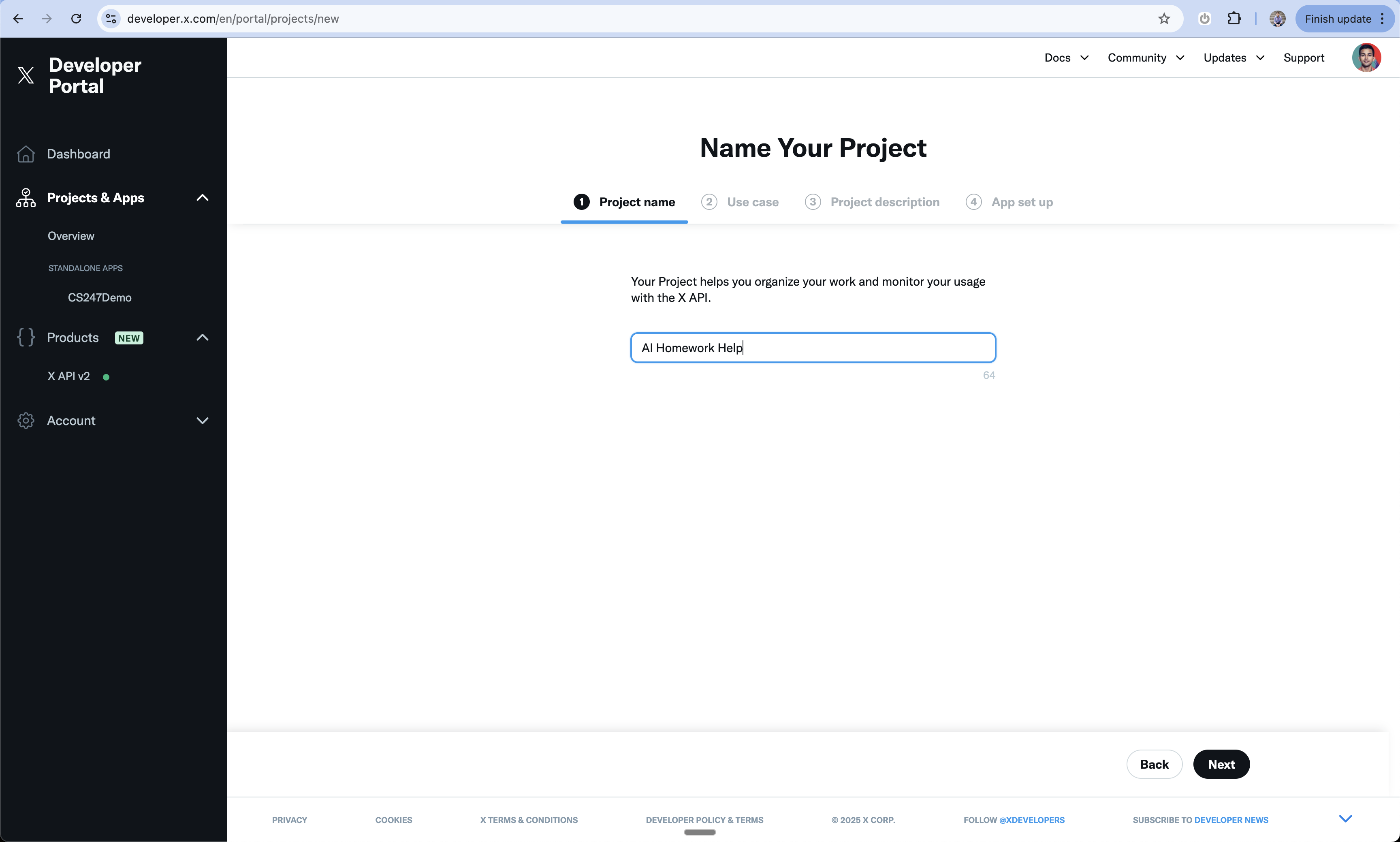Bookmark page with star icon
This screenshot has height=842, width=1400.
1163,19
